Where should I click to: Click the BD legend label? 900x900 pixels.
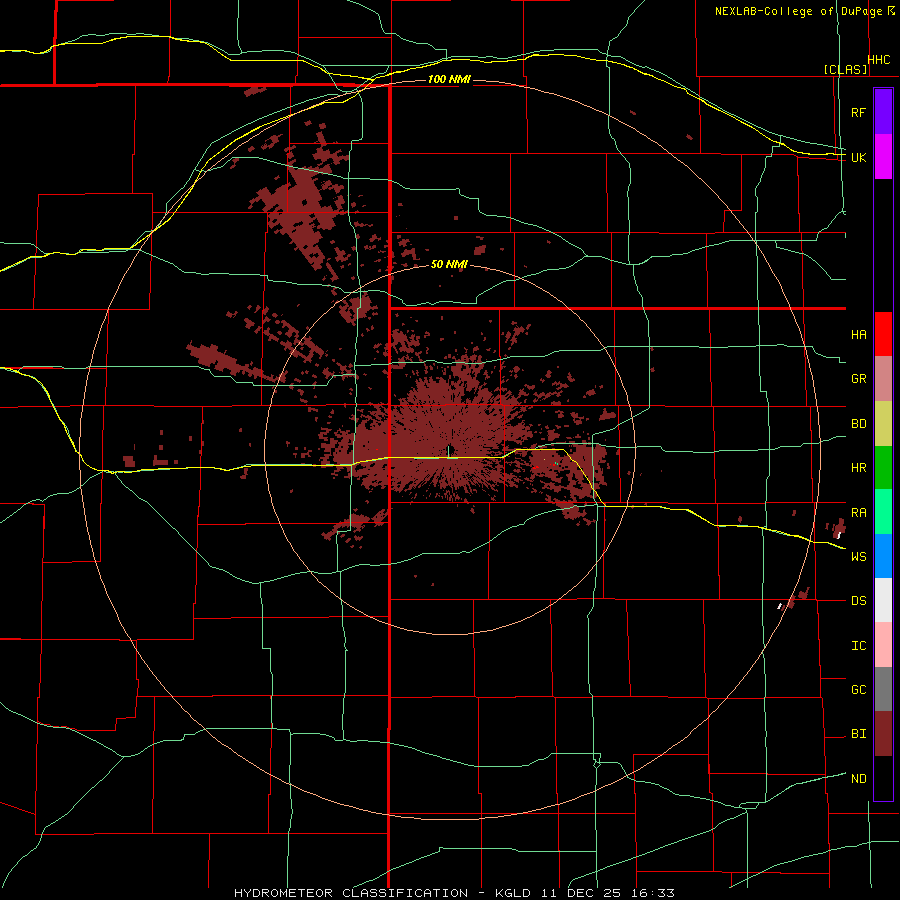coord(858,424)
